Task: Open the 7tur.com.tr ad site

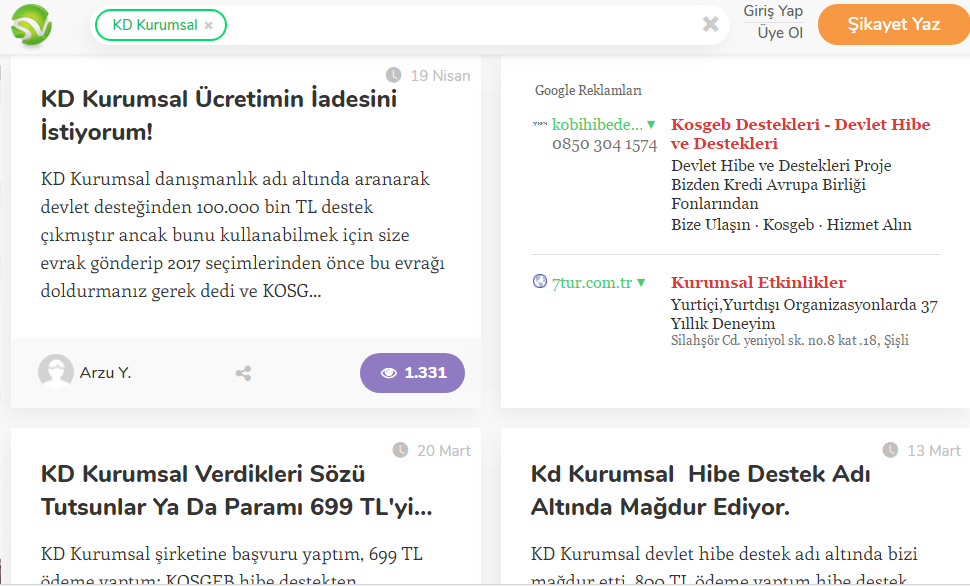Action: [x=592, y=283]
